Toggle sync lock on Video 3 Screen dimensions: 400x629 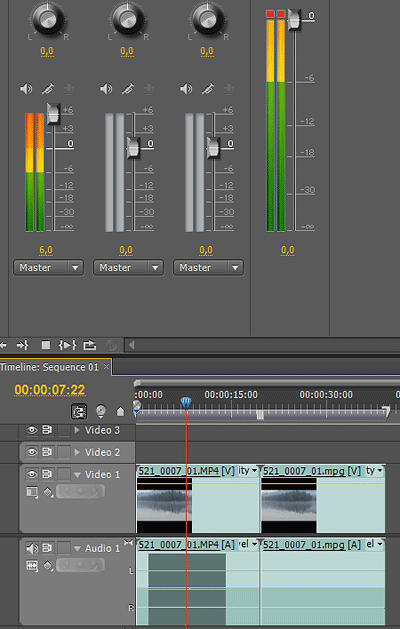pyautogui.click(x=48, y=430)
